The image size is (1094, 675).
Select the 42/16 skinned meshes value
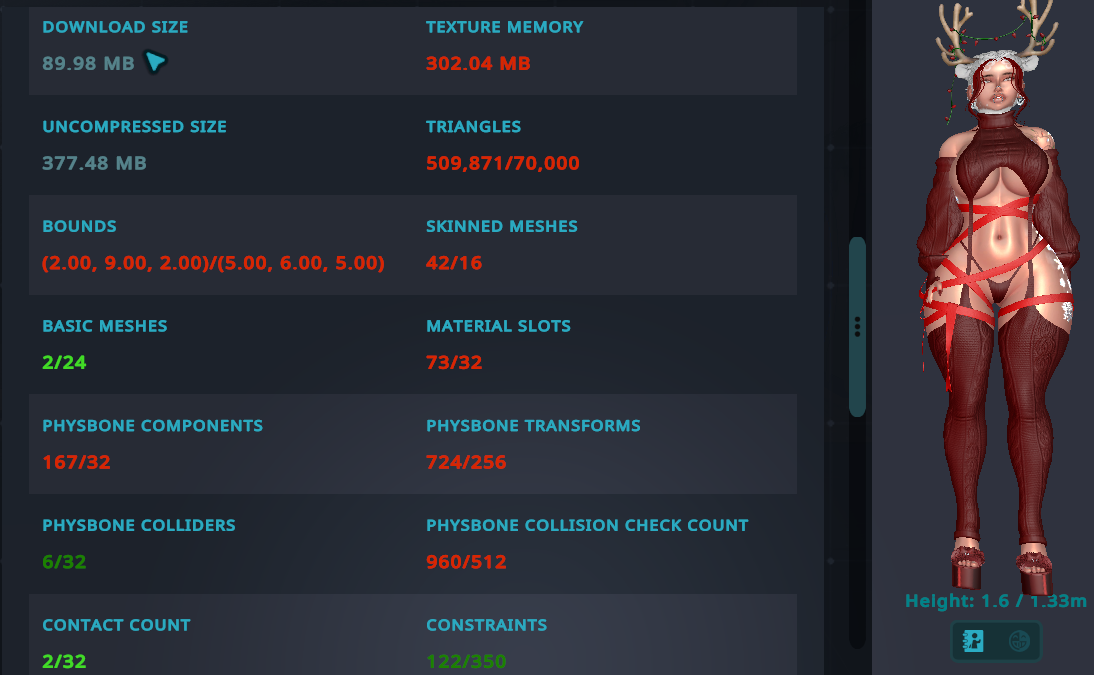click(454, 263)
